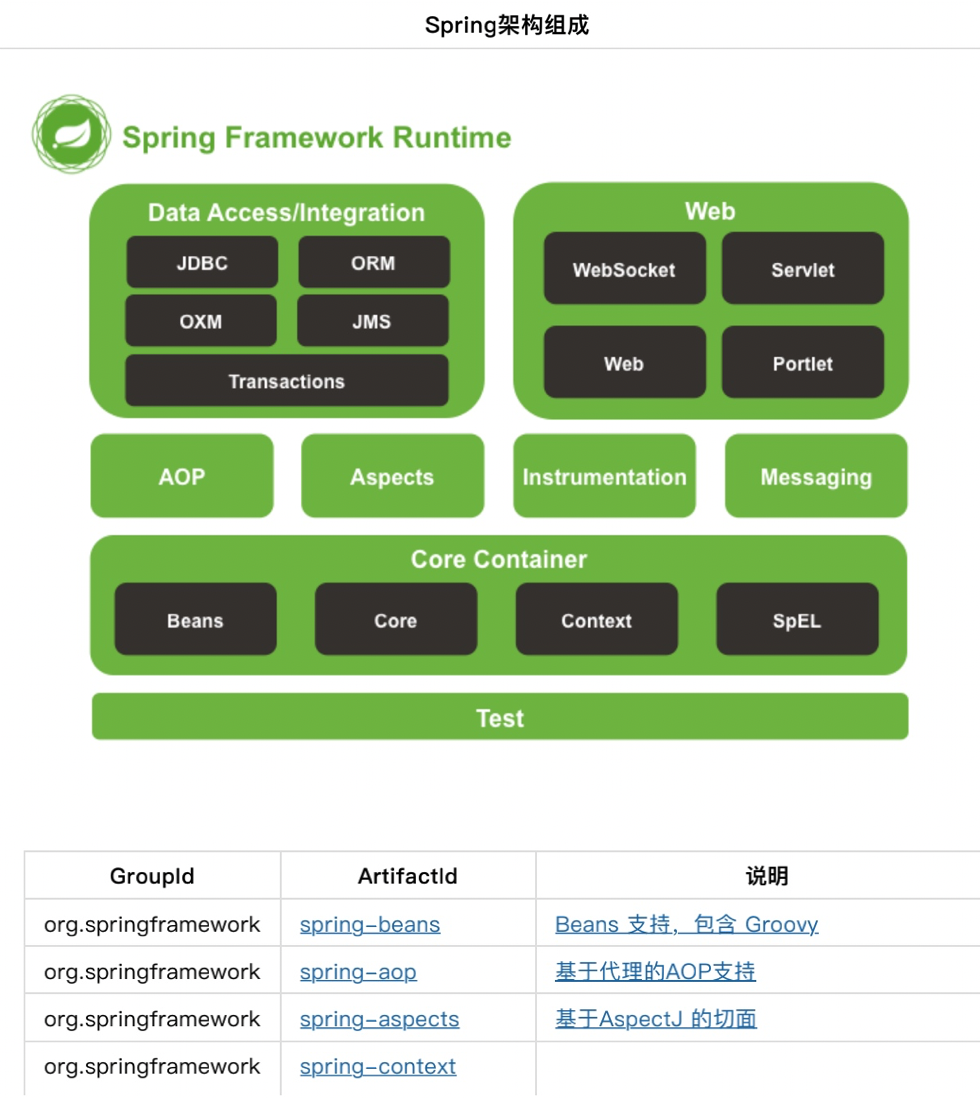Click the 'Data Access/Integration' heading
This screenshot has height=1098, width=980.
click(287, 212)
